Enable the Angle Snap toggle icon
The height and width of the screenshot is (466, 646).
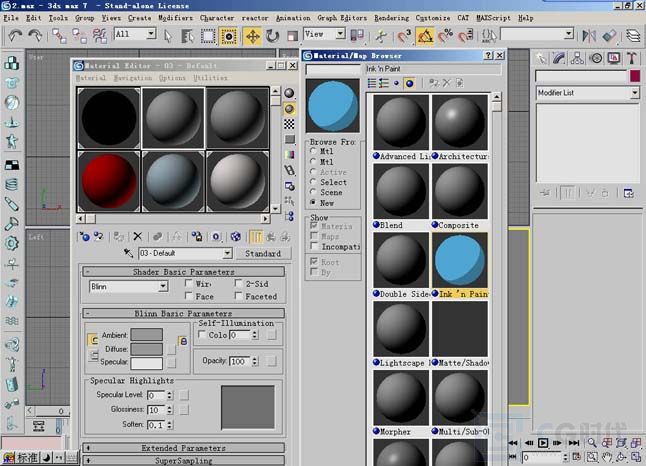click(425, 36)
